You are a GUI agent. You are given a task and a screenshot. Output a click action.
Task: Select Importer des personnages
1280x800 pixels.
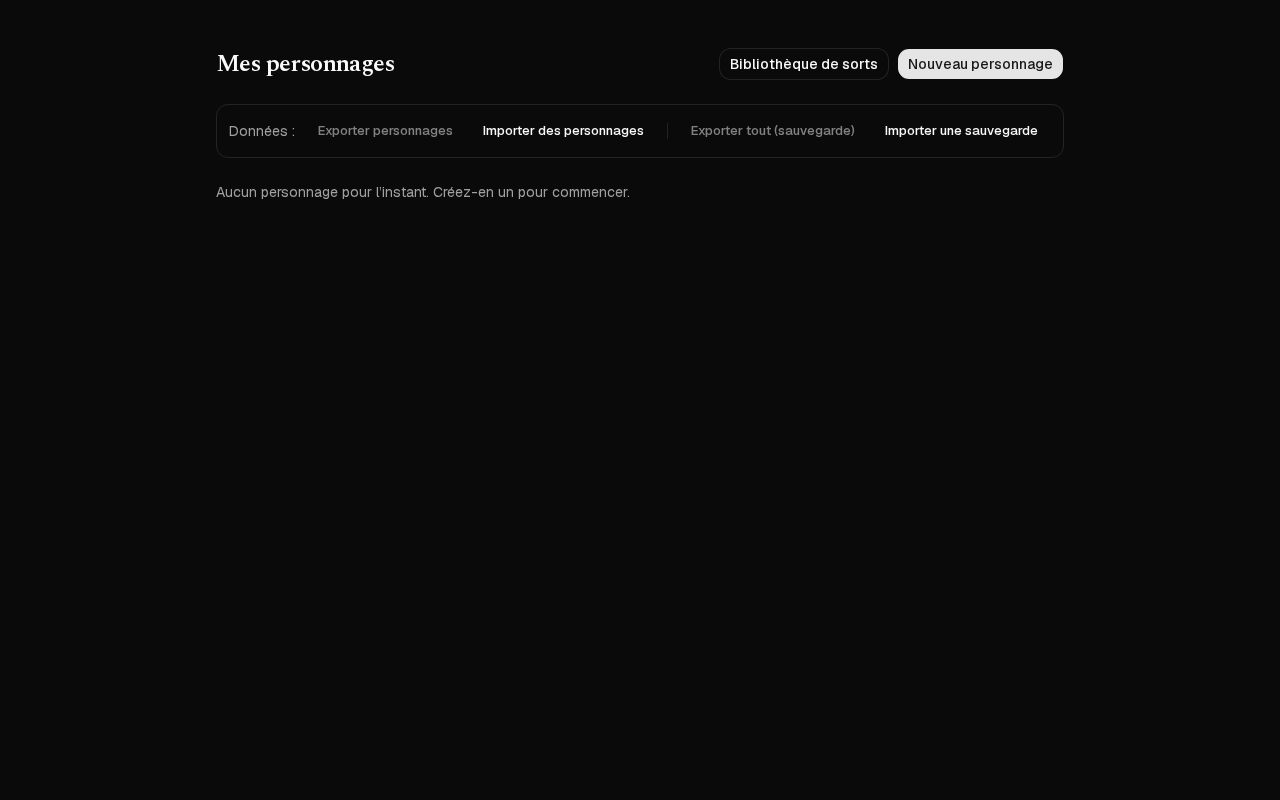pos(563,131)
